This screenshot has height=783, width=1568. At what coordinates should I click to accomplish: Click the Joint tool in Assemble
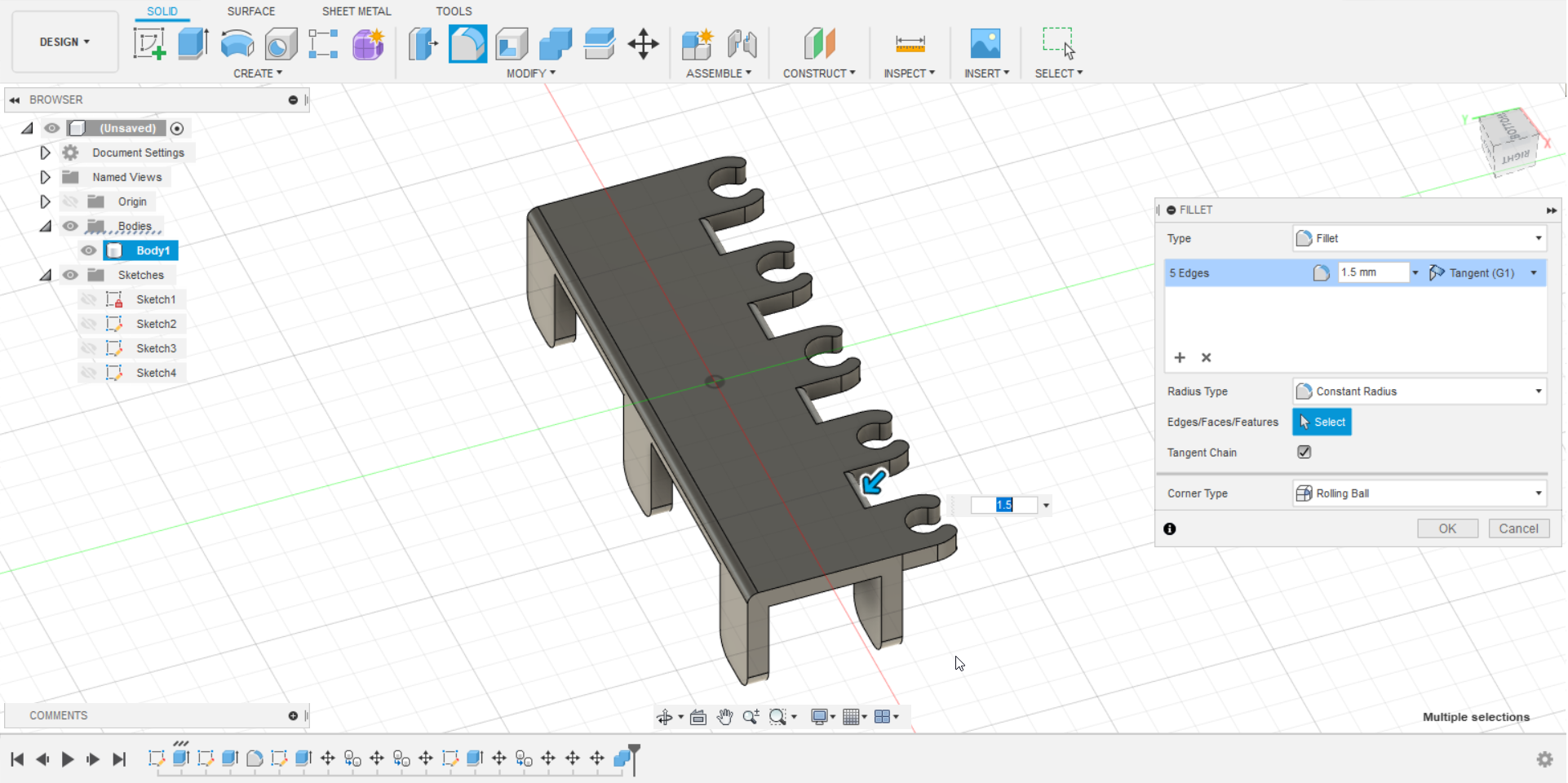(742, 43)
